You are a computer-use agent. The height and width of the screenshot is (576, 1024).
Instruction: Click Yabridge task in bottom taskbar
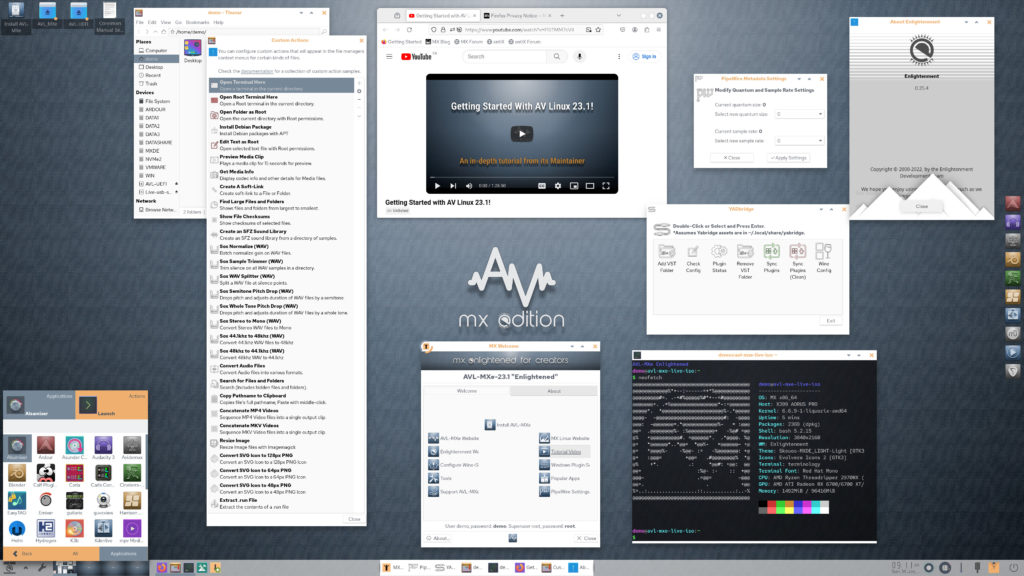pyautogui.click(x=445, y=568)
